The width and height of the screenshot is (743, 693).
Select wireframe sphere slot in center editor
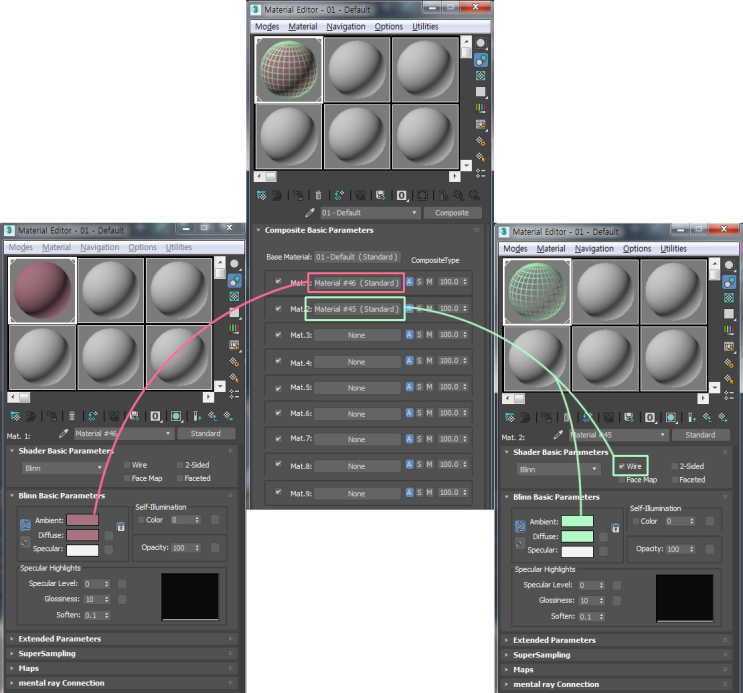coord(289,70)
